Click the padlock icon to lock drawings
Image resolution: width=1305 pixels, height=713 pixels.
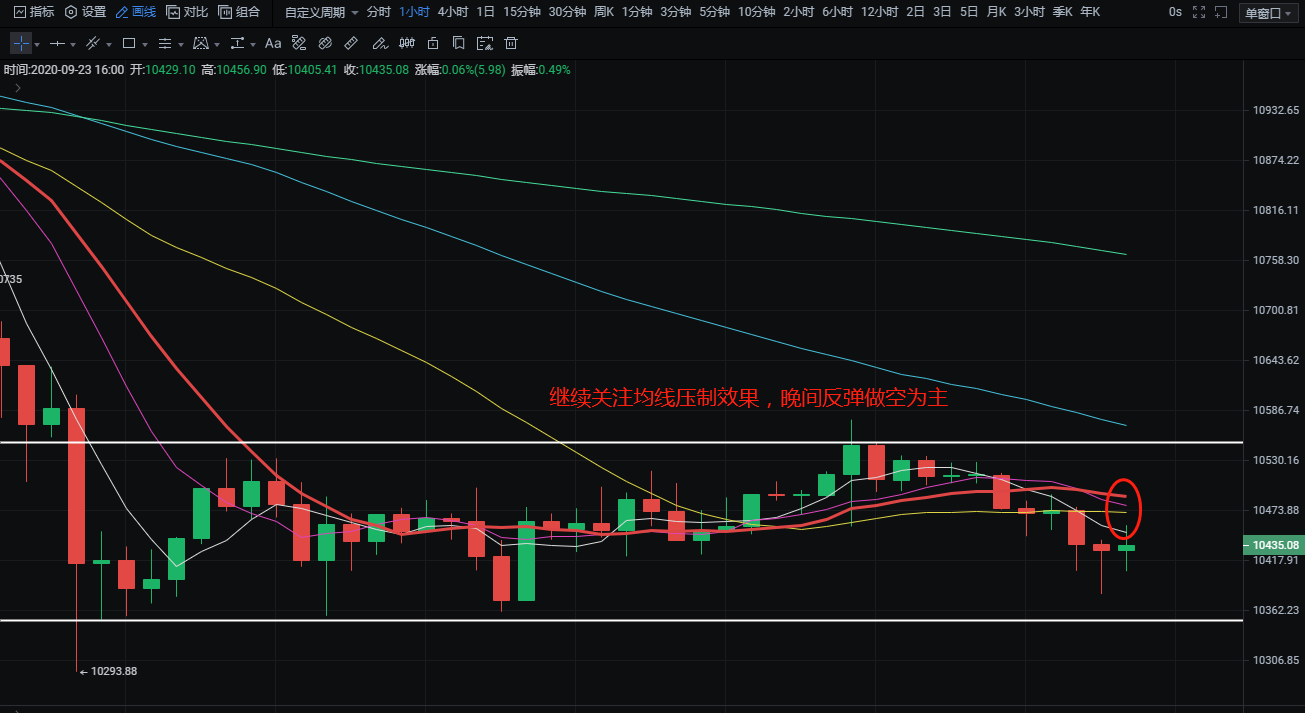click(x=432, y=44)
